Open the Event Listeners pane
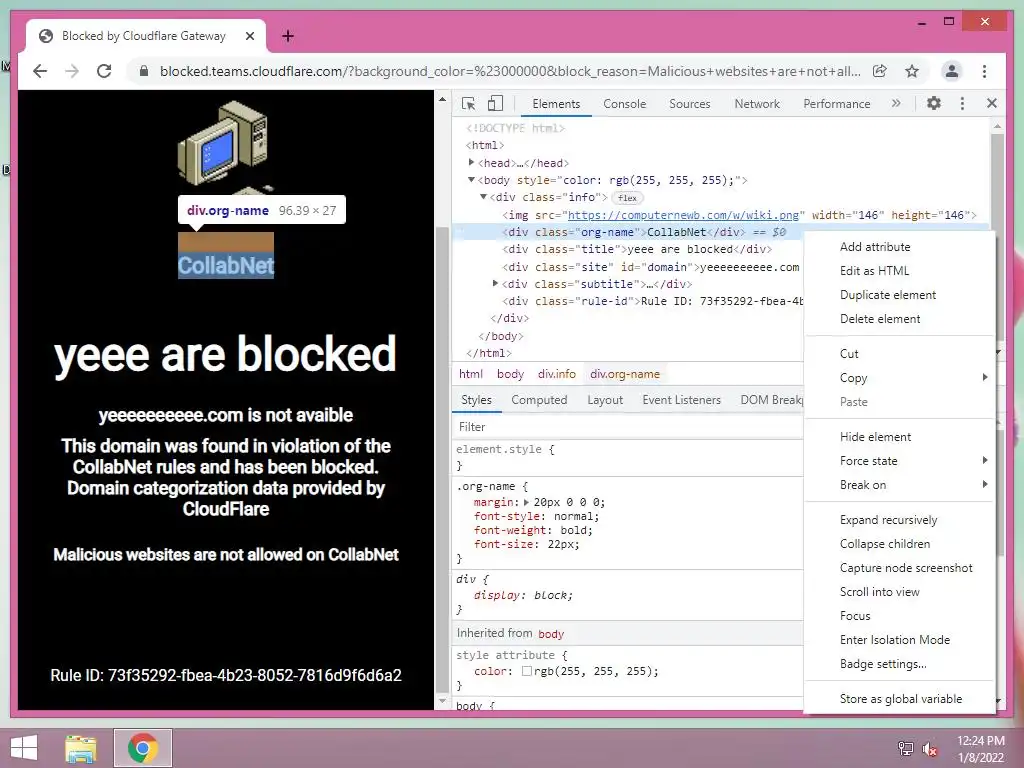This screenshot has width=1024, height=768. point(681,400)
